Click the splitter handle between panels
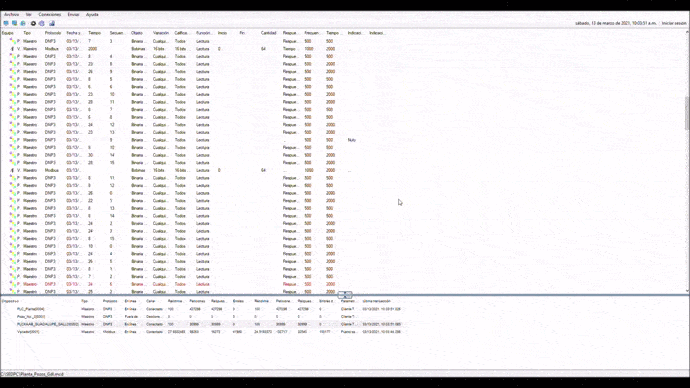Screen dimensions: 690x388 pyautogui.click(x=345, y=295)
